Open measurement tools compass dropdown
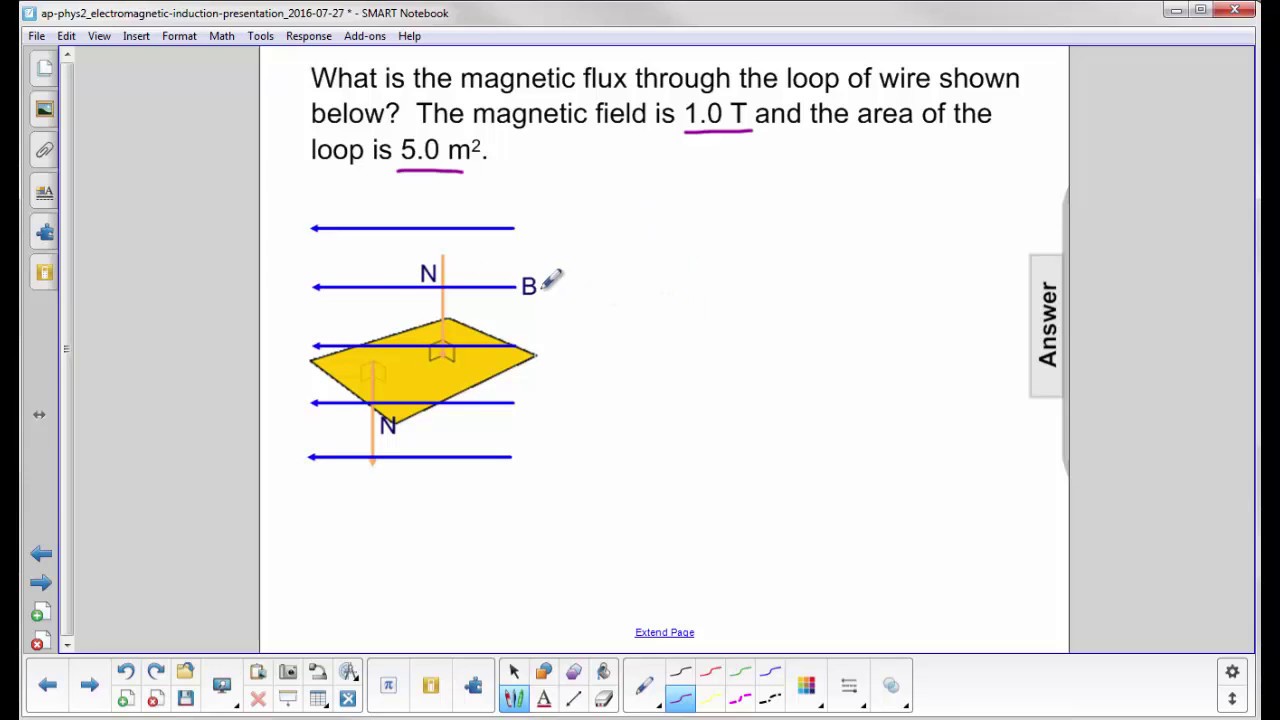Image resolution: width=1280 pixels, height=720 pixels. pos(347,671)
